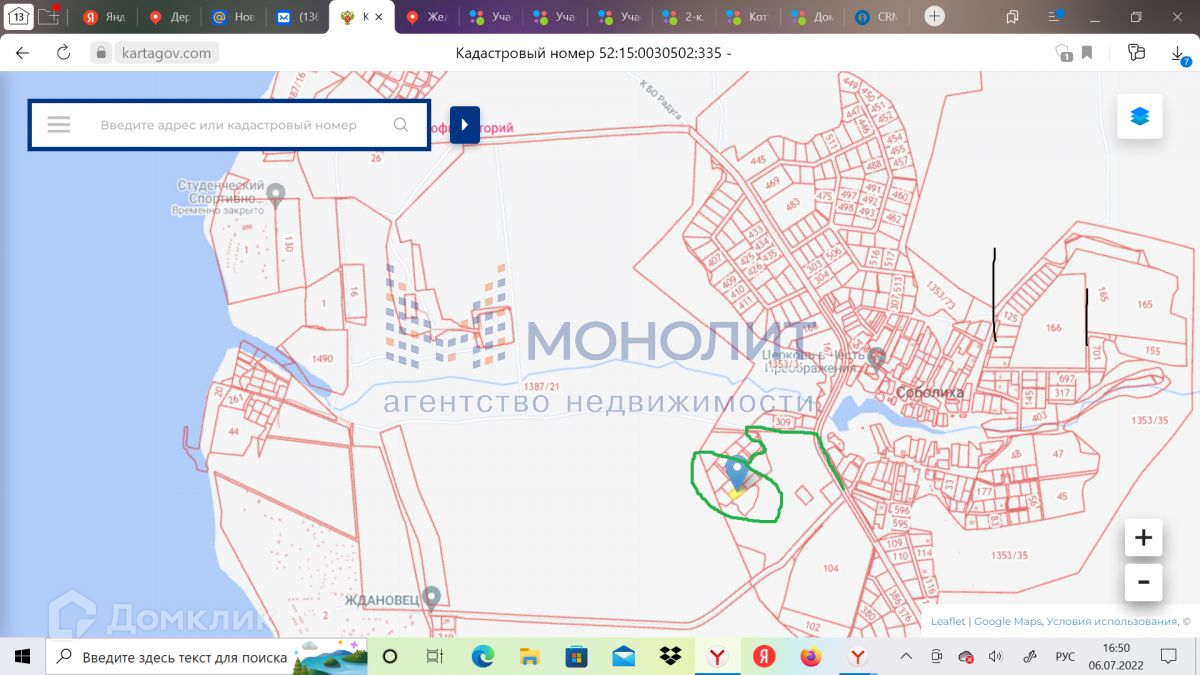Open Task View on taskbar
This screenshot has width=1200, height=675.
[435, 657]
